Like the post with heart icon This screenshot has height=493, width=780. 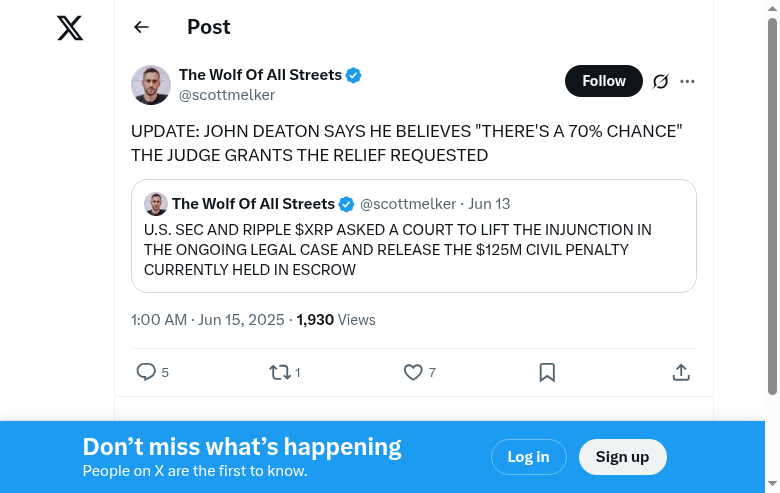coord(413,372)
